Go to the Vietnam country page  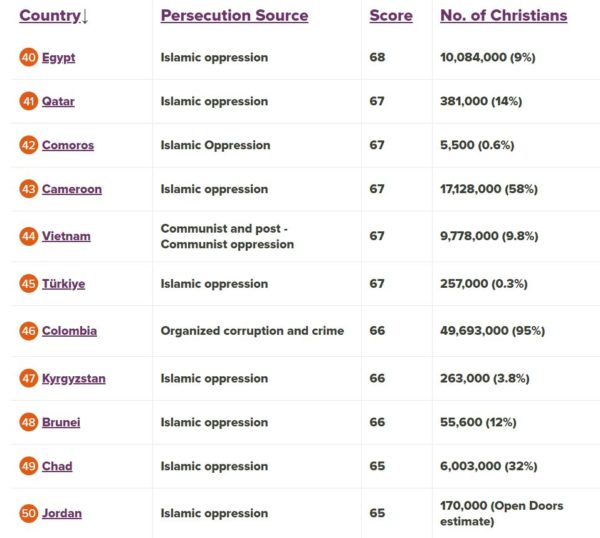click(x=66, y=237)
